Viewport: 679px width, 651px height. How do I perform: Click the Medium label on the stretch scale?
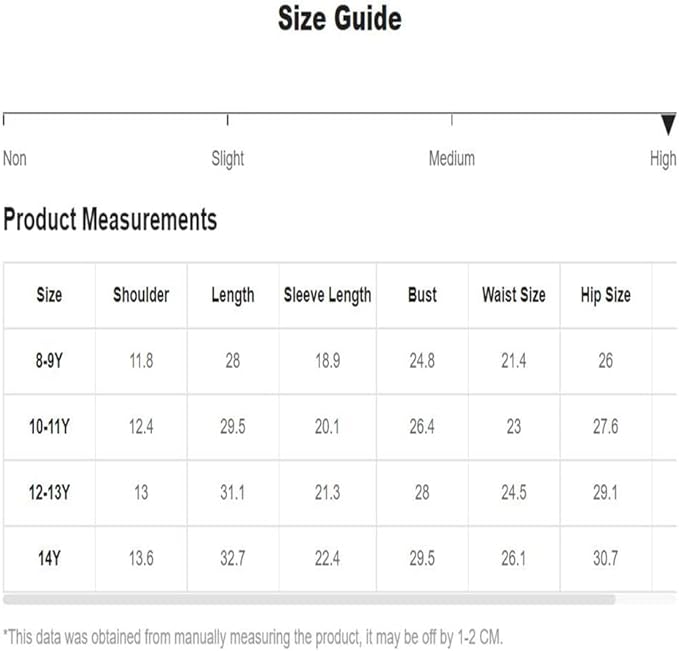coord(452,159)
